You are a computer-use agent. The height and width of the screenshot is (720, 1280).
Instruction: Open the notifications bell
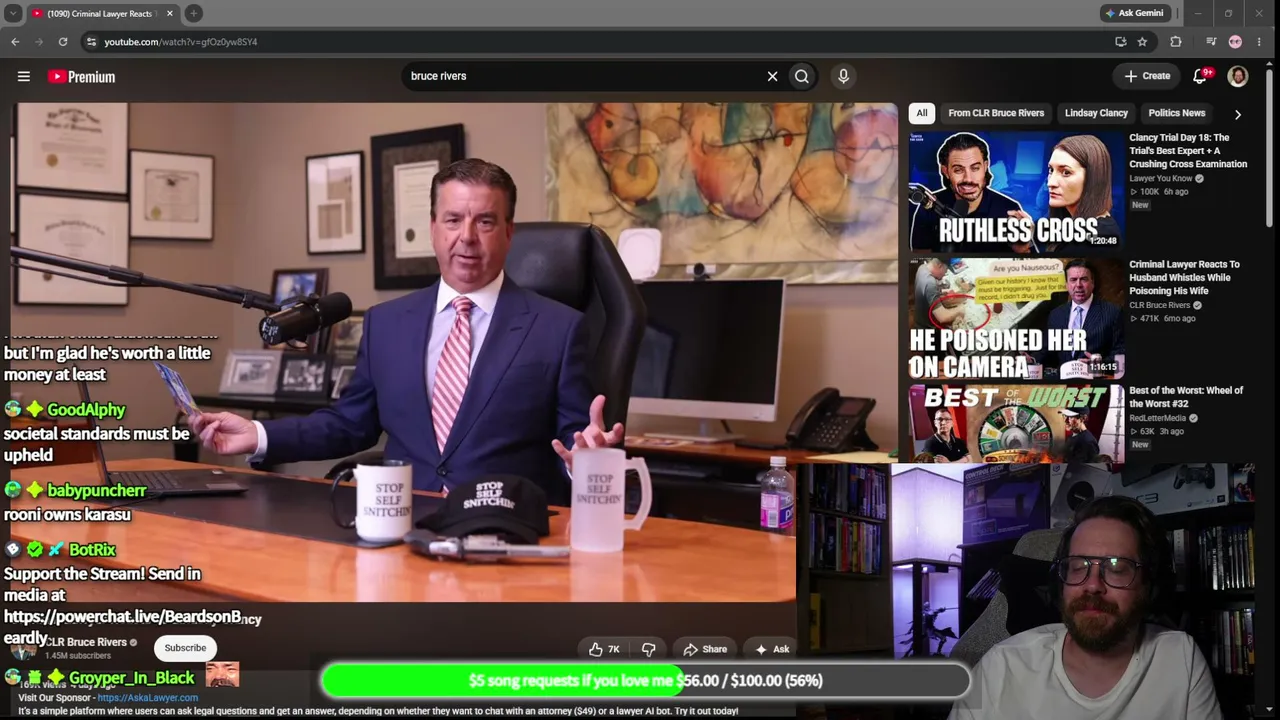(x=1201, y=76)
